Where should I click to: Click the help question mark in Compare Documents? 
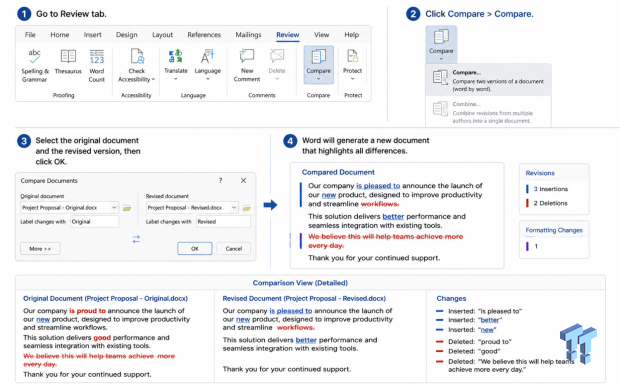[220, 180]
